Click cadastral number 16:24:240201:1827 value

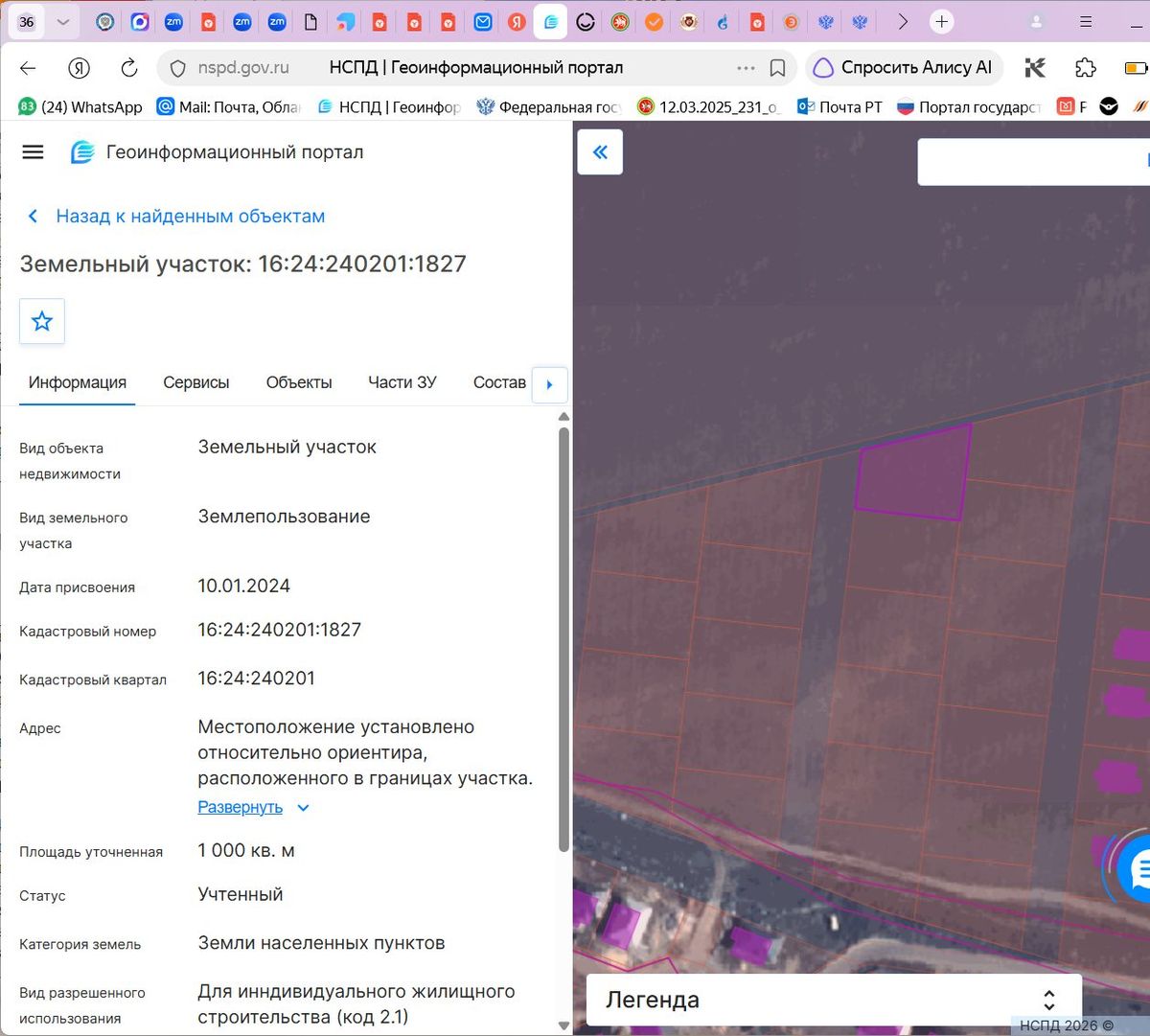280,630
